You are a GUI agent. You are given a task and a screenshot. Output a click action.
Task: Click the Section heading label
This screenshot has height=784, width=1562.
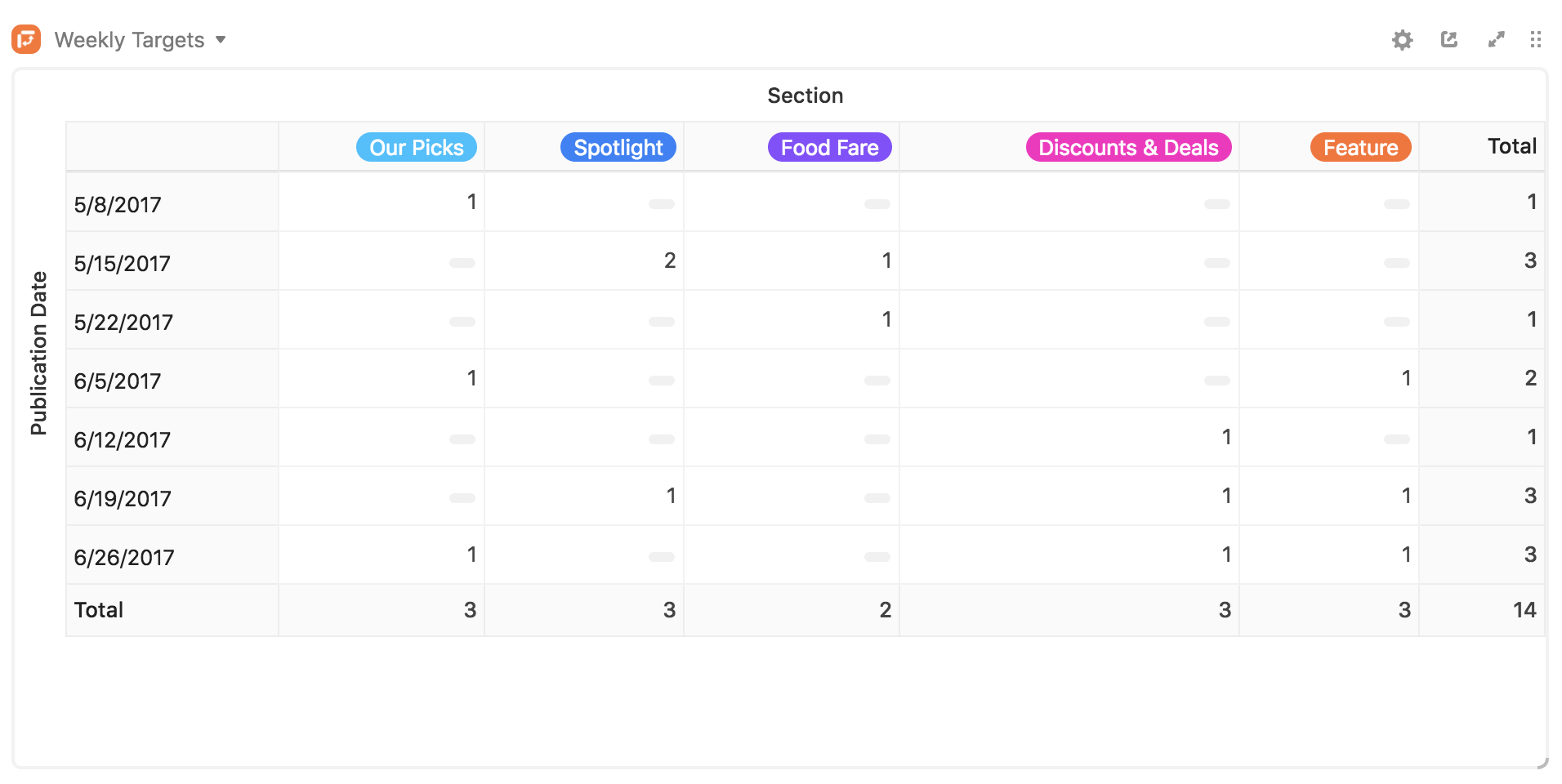click(806, 96)
